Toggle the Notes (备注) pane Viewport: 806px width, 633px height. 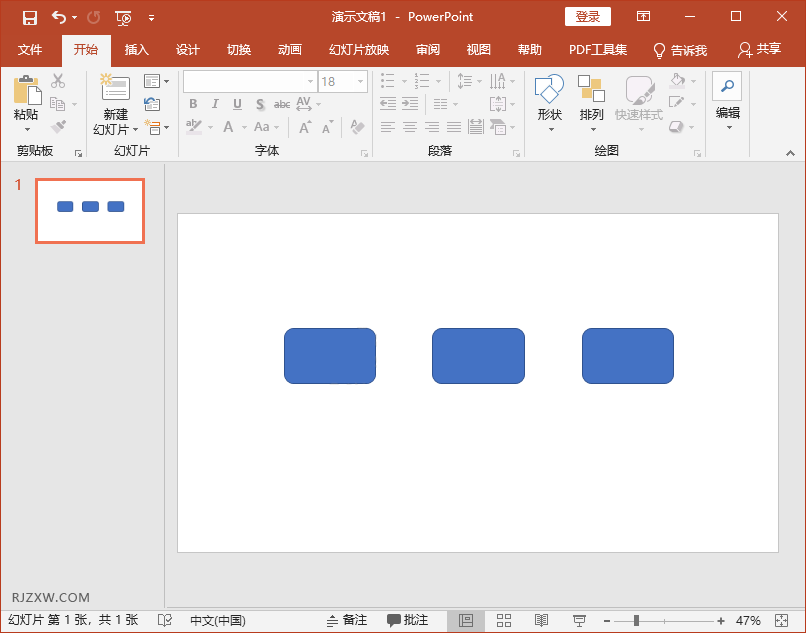tap(347, 621)
